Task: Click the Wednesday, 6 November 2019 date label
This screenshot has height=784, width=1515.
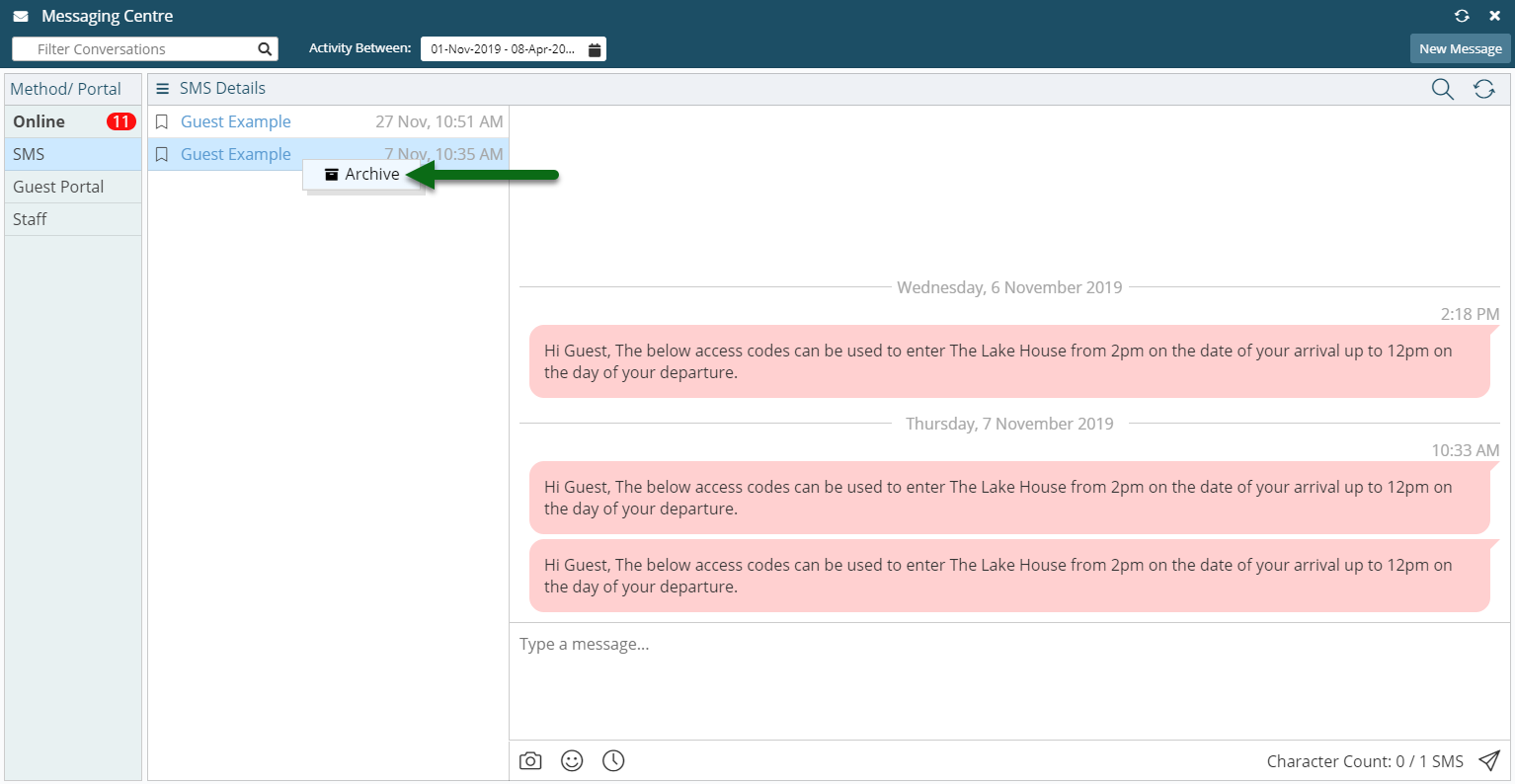Action: [1009, 287]
